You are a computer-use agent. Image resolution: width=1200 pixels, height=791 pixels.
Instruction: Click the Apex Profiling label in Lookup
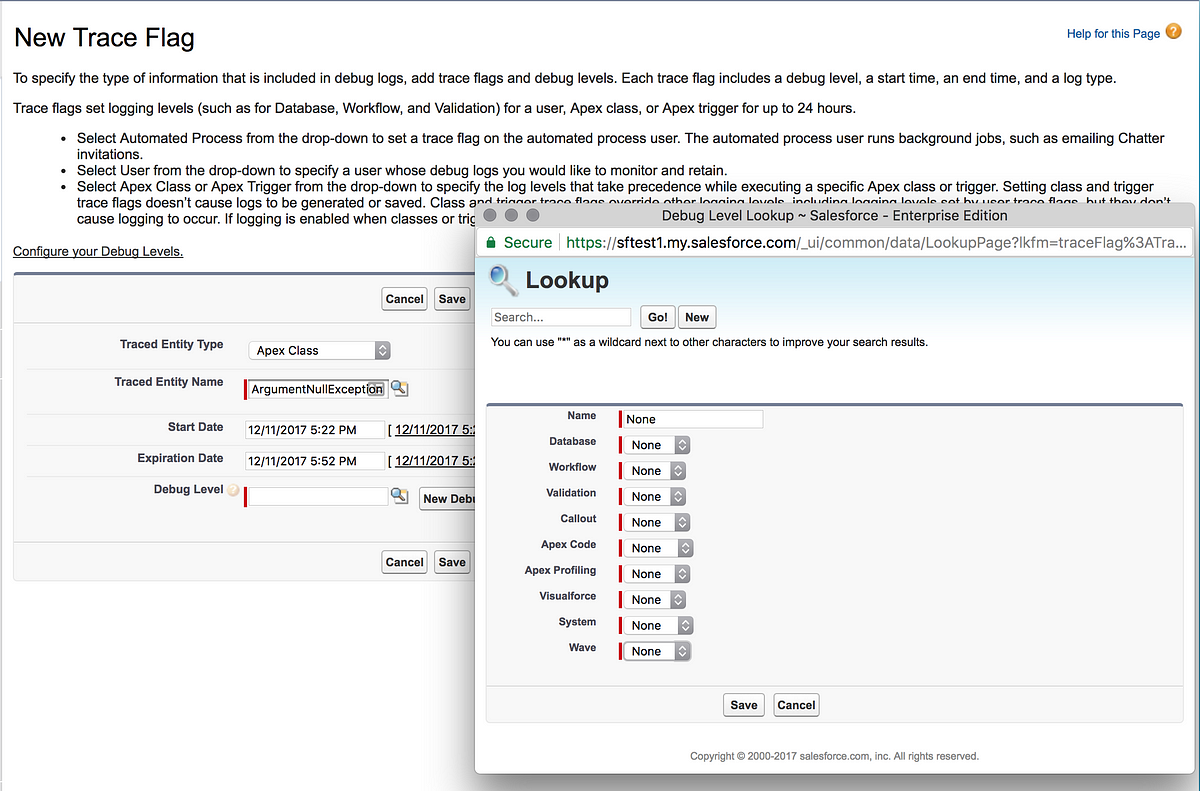pos(560,570)
